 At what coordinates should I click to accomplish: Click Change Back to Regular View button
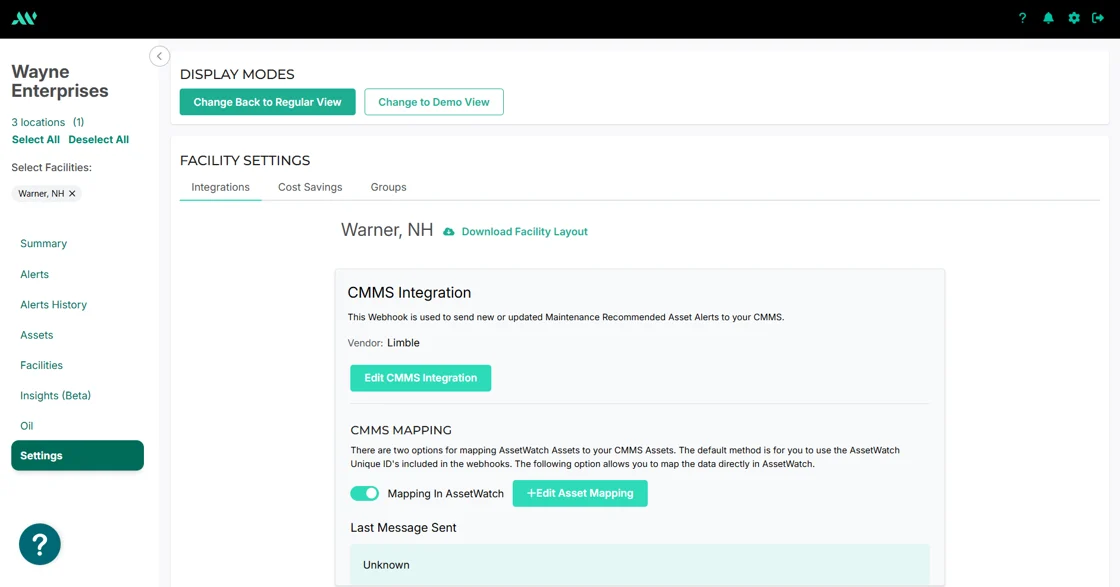pyautogui.click(x=267, y=102)
